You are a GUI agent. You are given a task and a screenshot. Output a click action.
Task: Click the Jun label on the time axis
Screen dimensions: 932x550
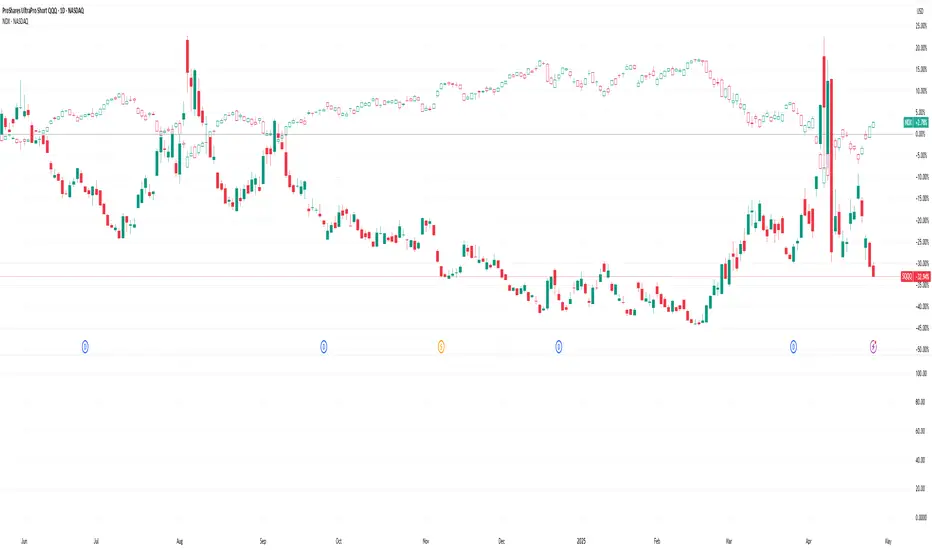[24, 541]
